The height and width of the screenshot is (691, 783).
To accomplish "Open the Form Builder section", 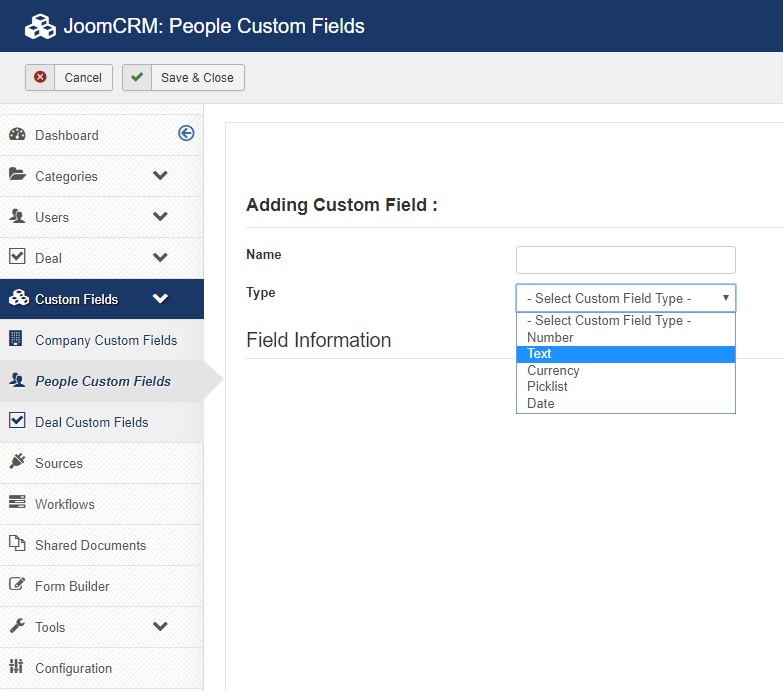I will [102, 586].
